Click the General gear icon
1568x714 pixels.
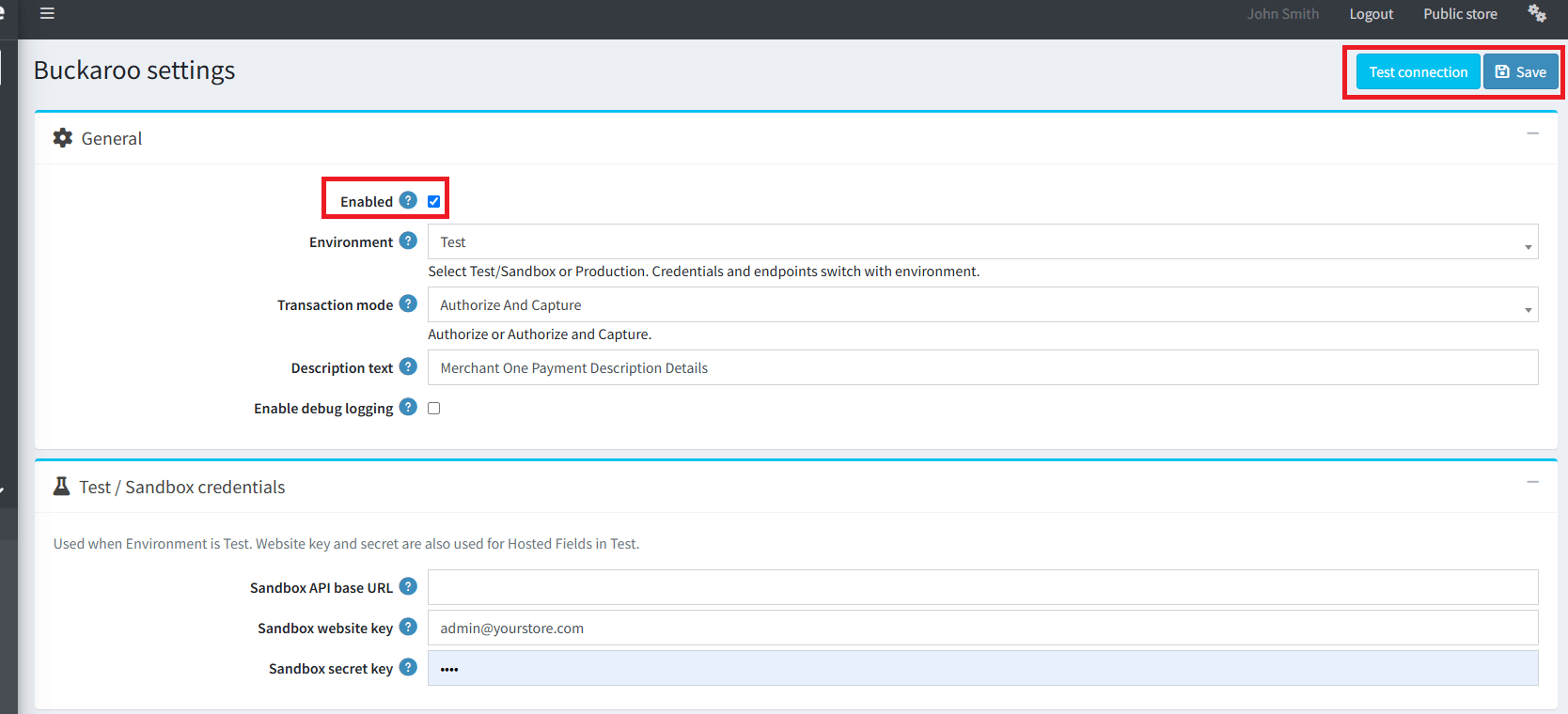[x=63, y=138]
